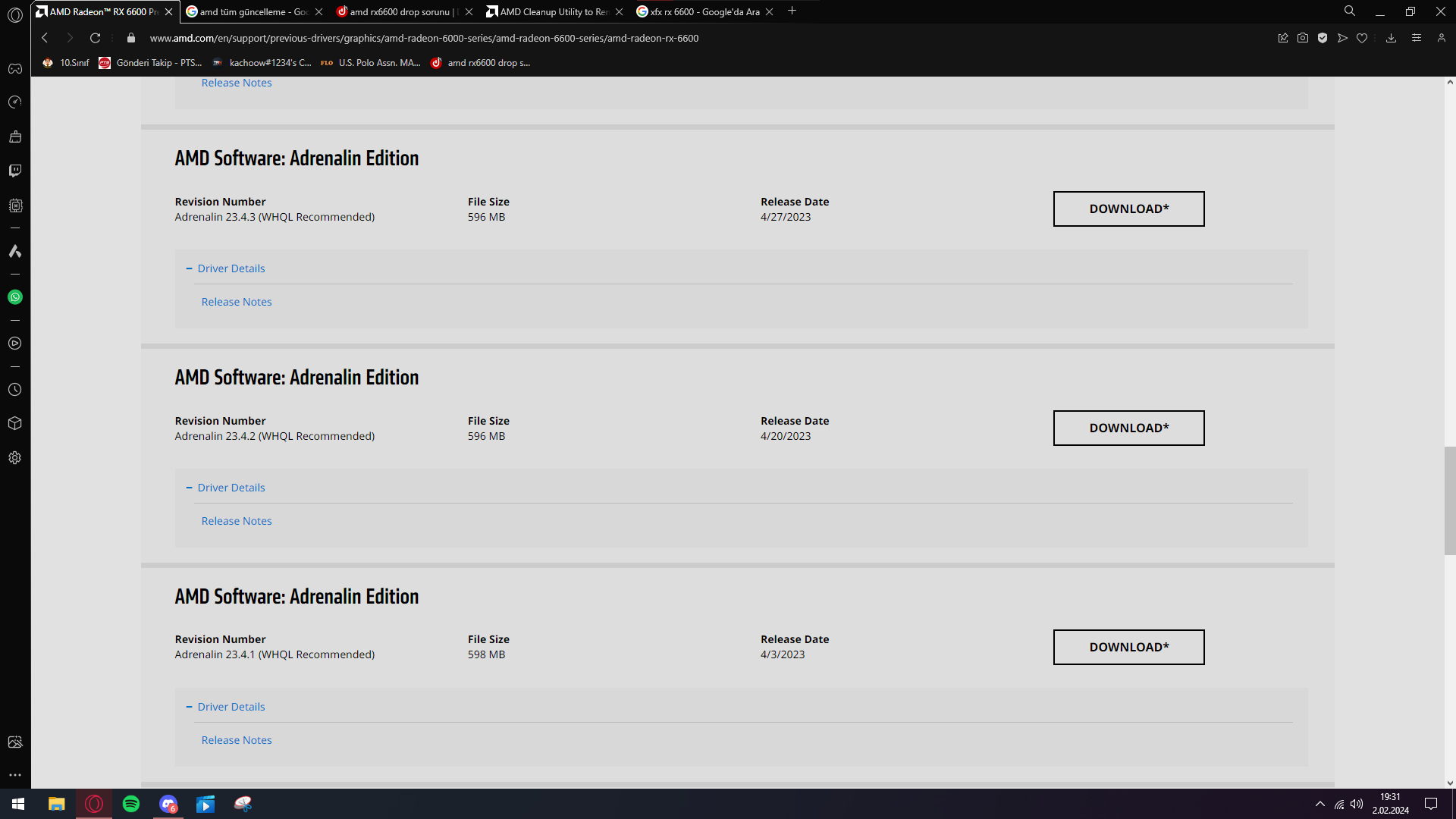1456x819 pixels.
Task: Open History clock icon in sidebar
Action: click(x=15, y=390)
